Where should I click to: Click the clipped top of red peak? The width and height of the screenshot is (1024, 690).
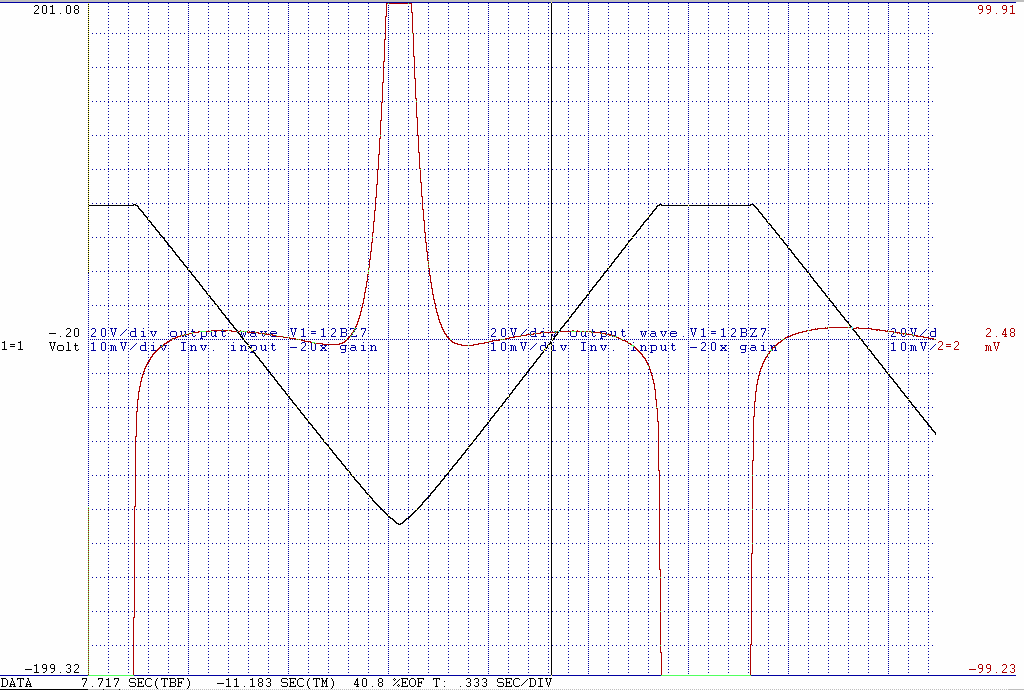[399, 4]
